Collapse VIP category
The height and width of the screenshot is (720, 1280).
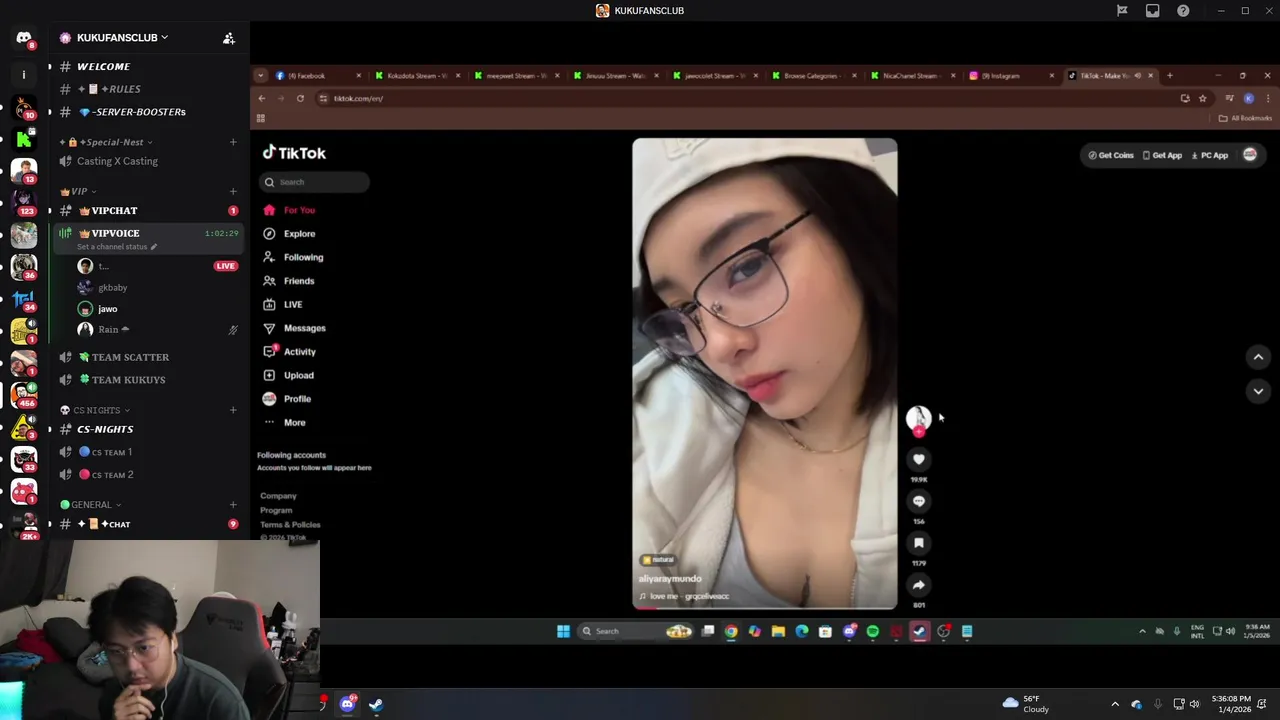coord(78,191)
